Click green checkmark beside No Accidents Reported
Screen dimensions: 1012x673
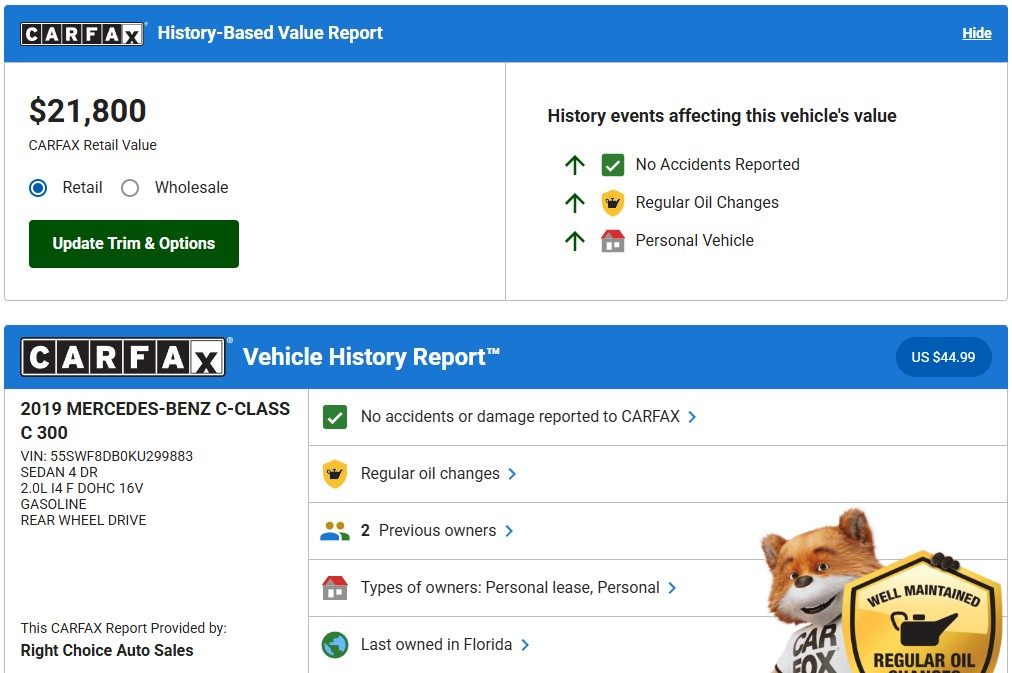coord(612,165)
